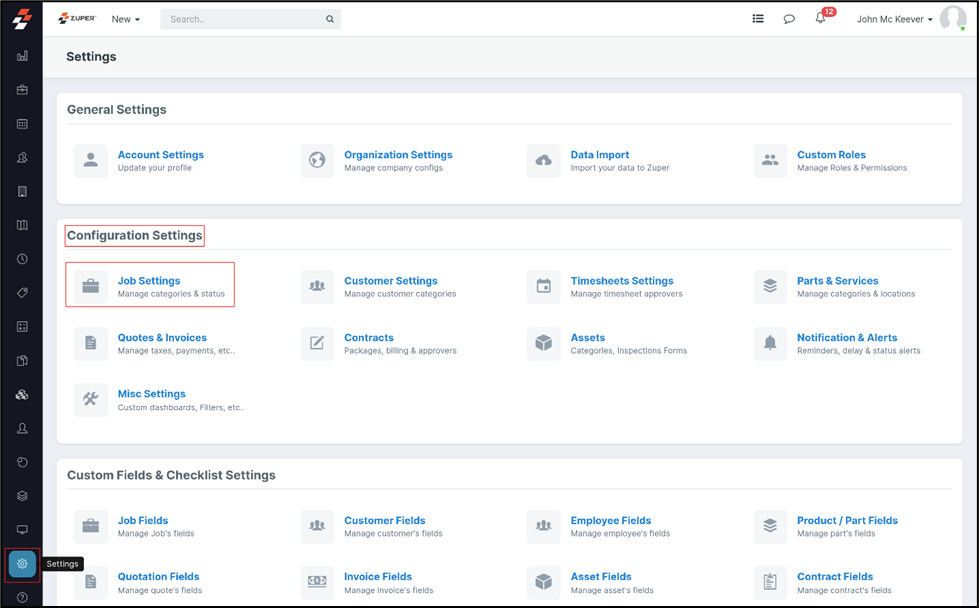Click the Misc Settings tools icon

click(x=91, y=400)
